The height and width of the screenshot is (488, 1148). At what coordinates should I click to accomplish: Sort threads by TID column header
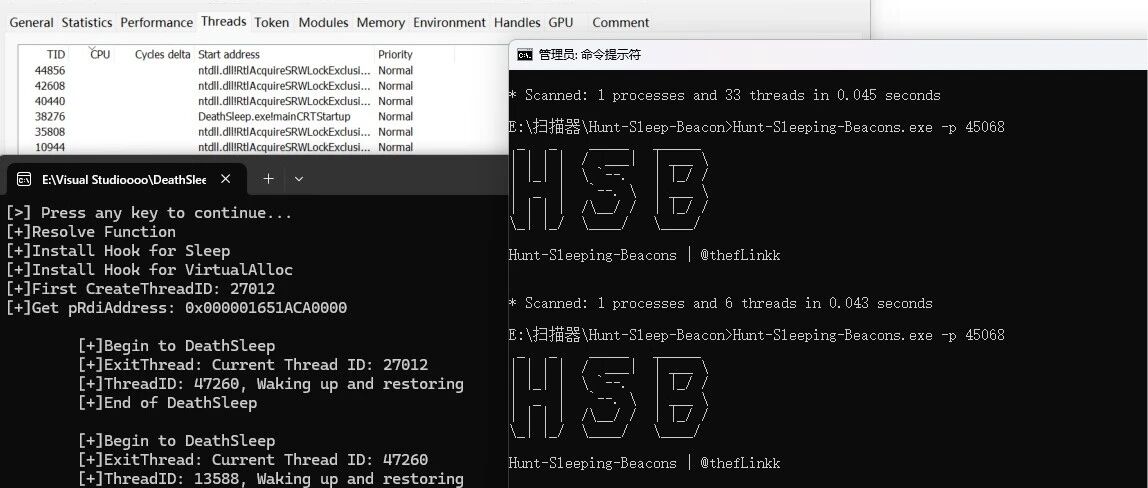(56, 54)
